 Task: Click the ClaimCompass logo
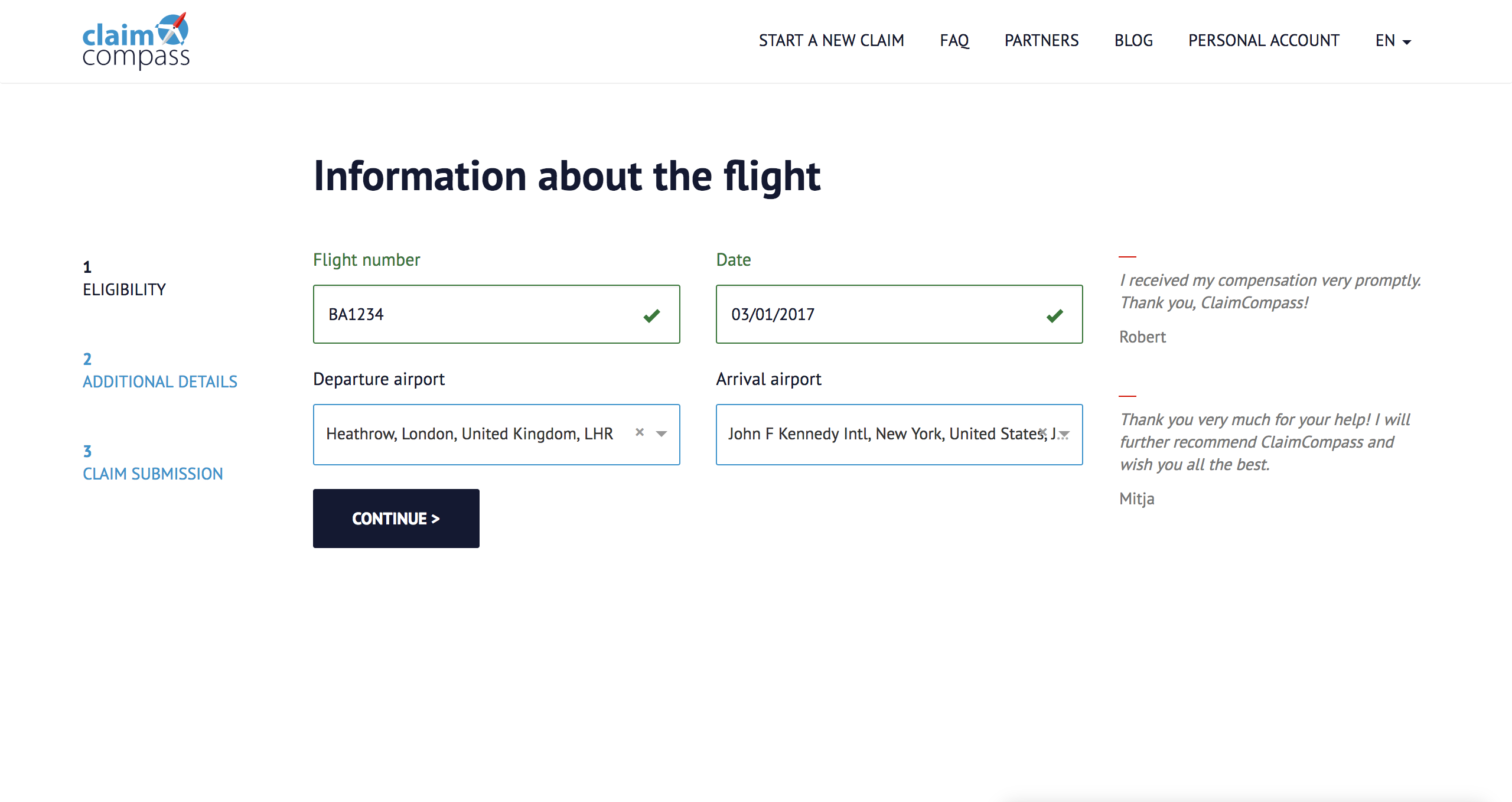tap(136, 41)
